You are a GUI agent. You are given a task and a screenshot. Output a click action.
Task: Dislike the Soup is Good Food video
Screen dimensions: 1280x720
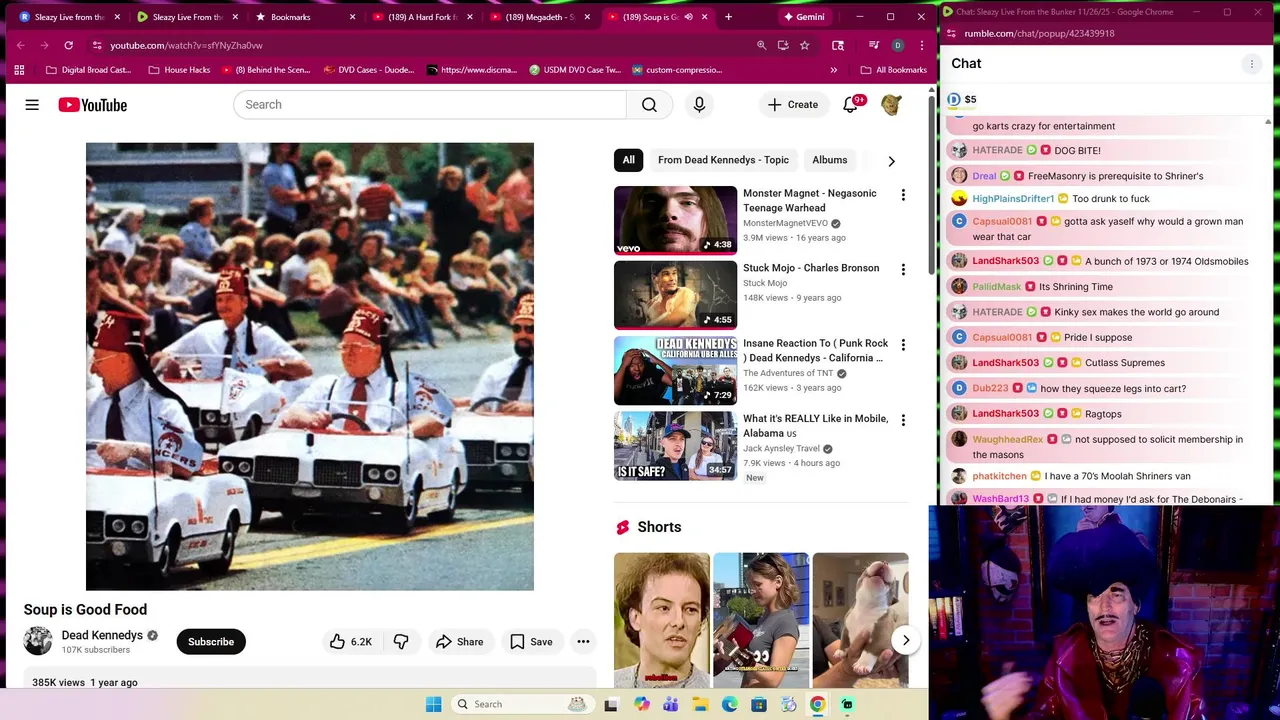[x=401, y=642]
